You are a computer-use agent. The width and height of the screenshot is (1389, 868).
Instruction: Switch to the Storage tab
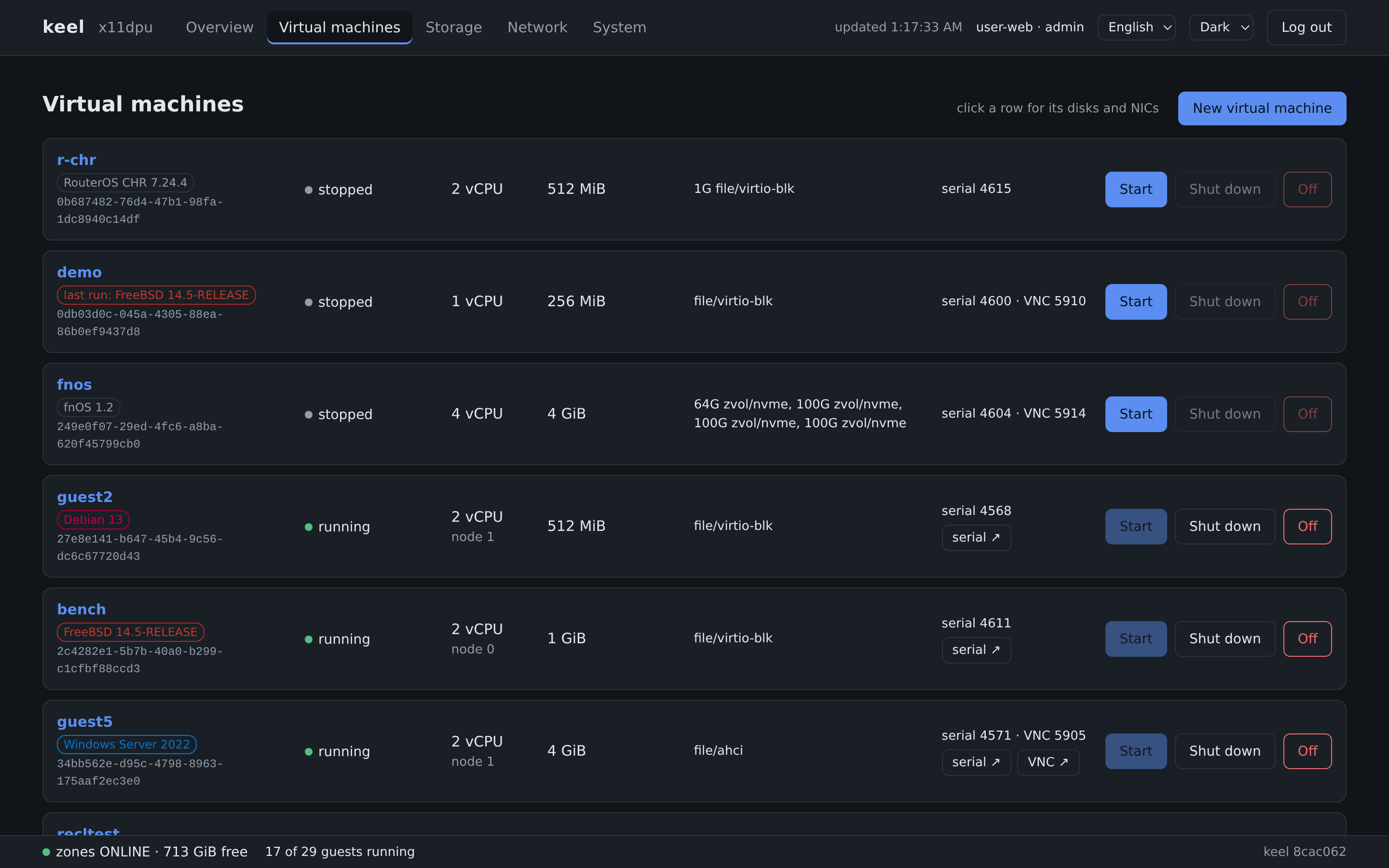[x=453, y=27]
